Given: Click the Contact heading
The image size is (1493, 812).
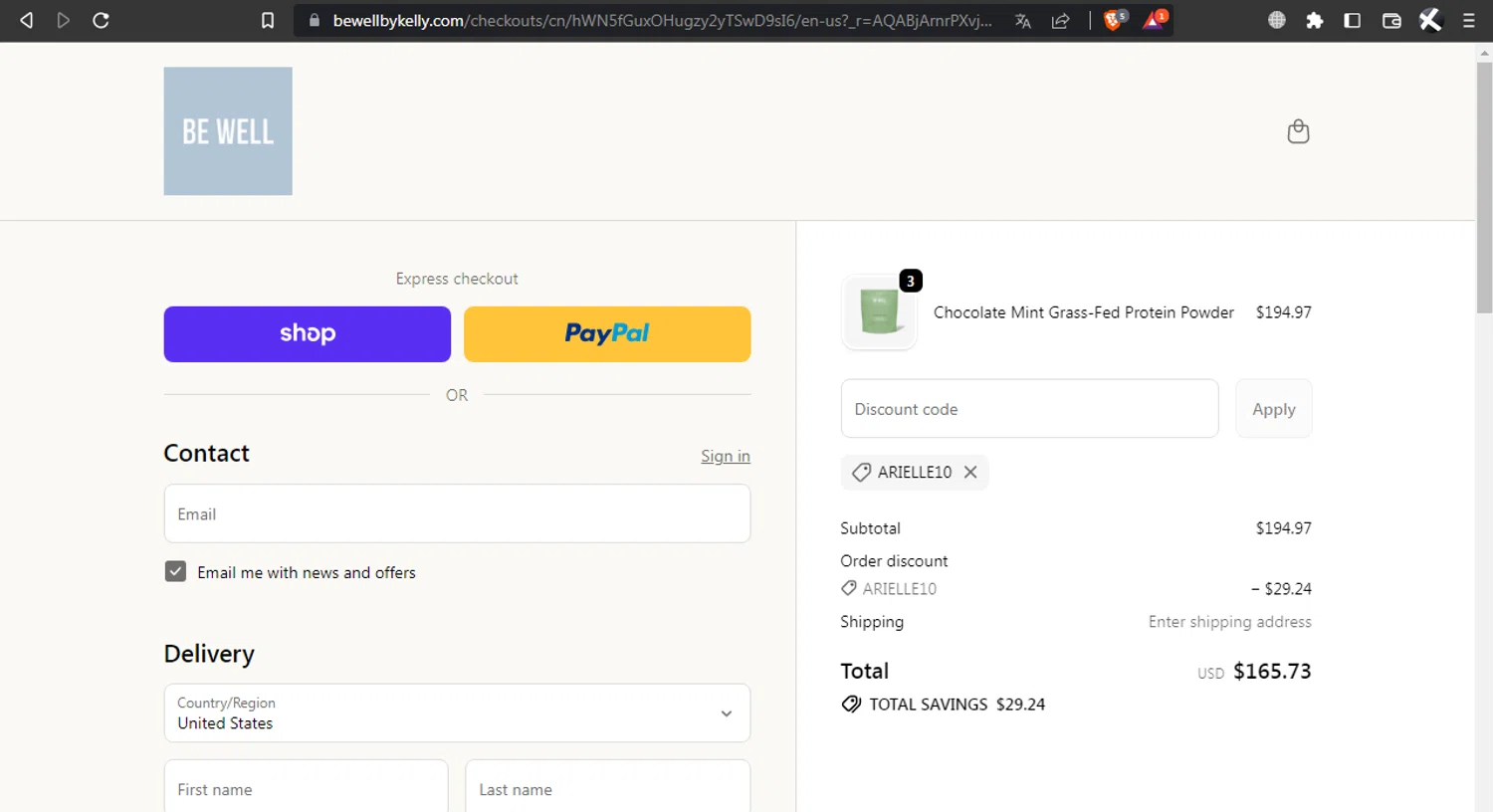Looking at the screenshot, I should point(206,453).
